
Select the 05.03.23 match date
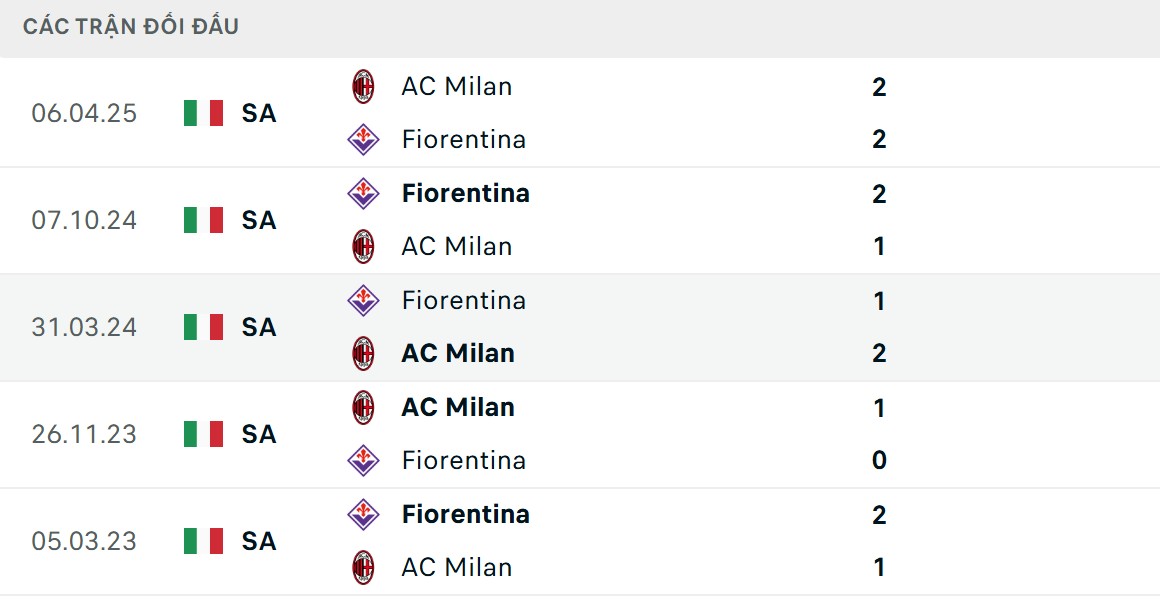(x=84, y=541)
